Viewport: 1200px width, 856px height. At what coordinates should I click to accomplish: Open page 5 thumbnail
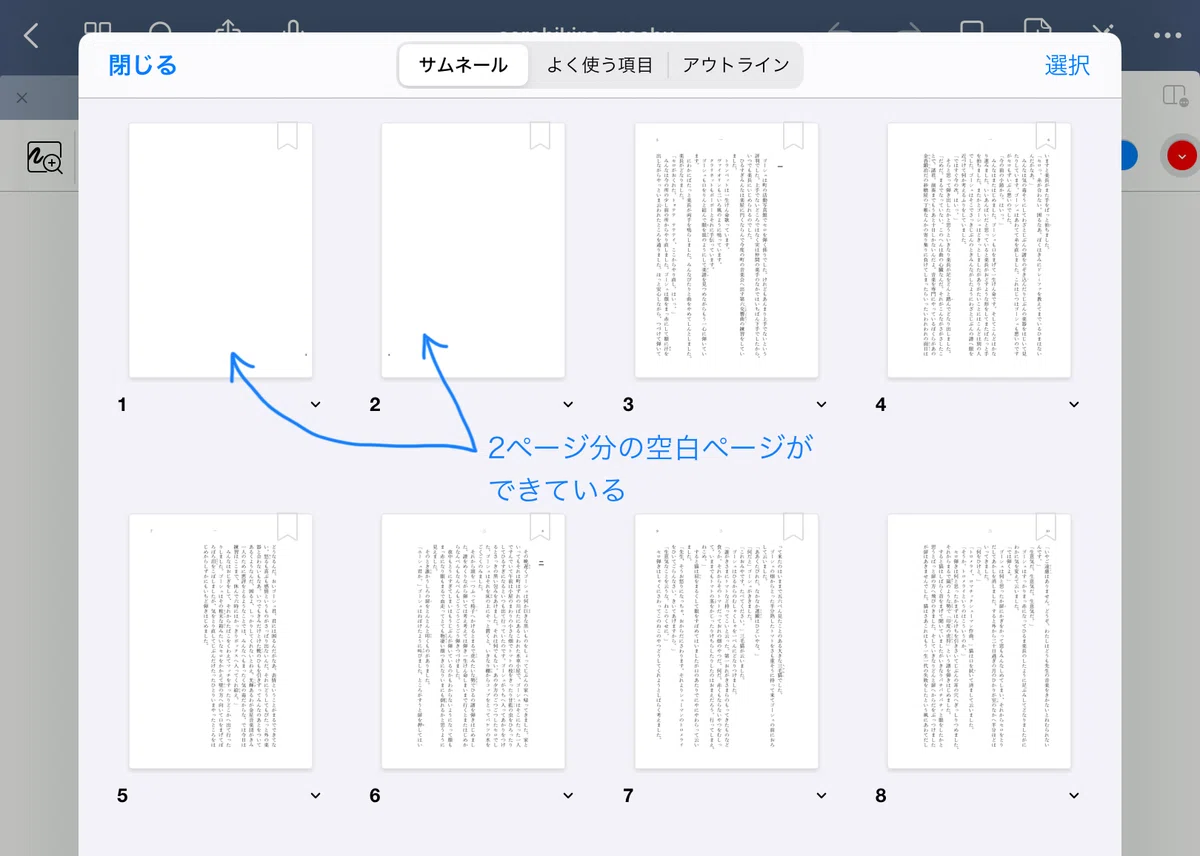(221, 641)
